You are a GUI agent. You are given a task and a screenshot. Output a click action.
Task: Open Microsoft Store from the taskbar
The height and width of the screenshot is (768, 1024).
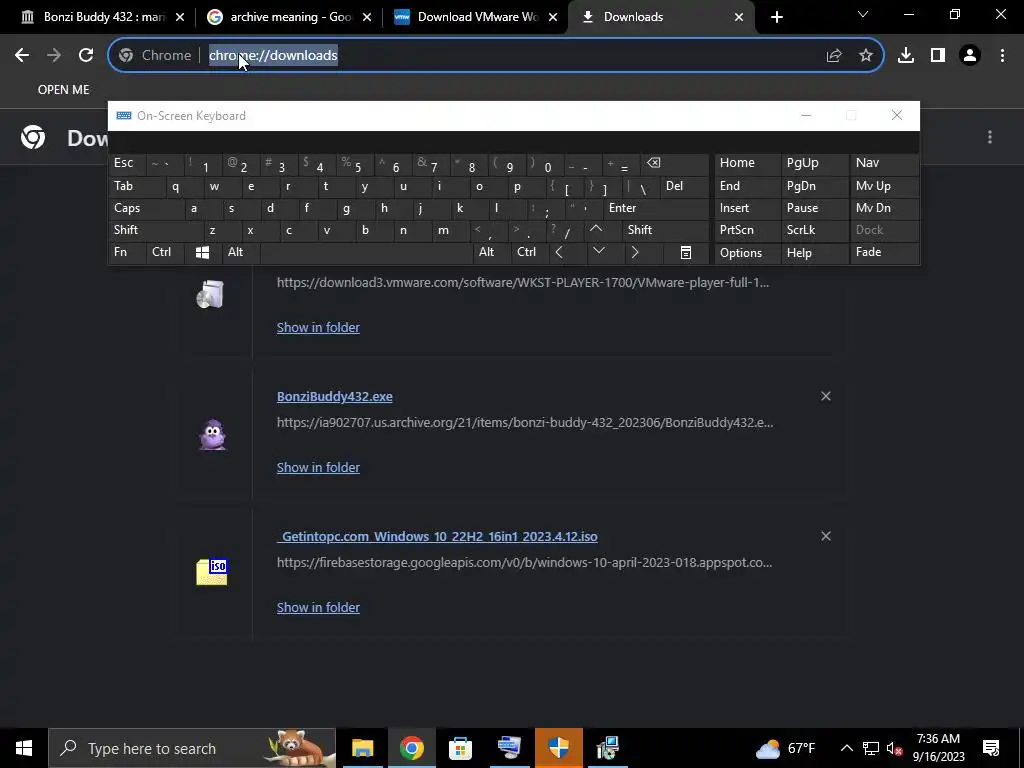(x=460, y=748)
